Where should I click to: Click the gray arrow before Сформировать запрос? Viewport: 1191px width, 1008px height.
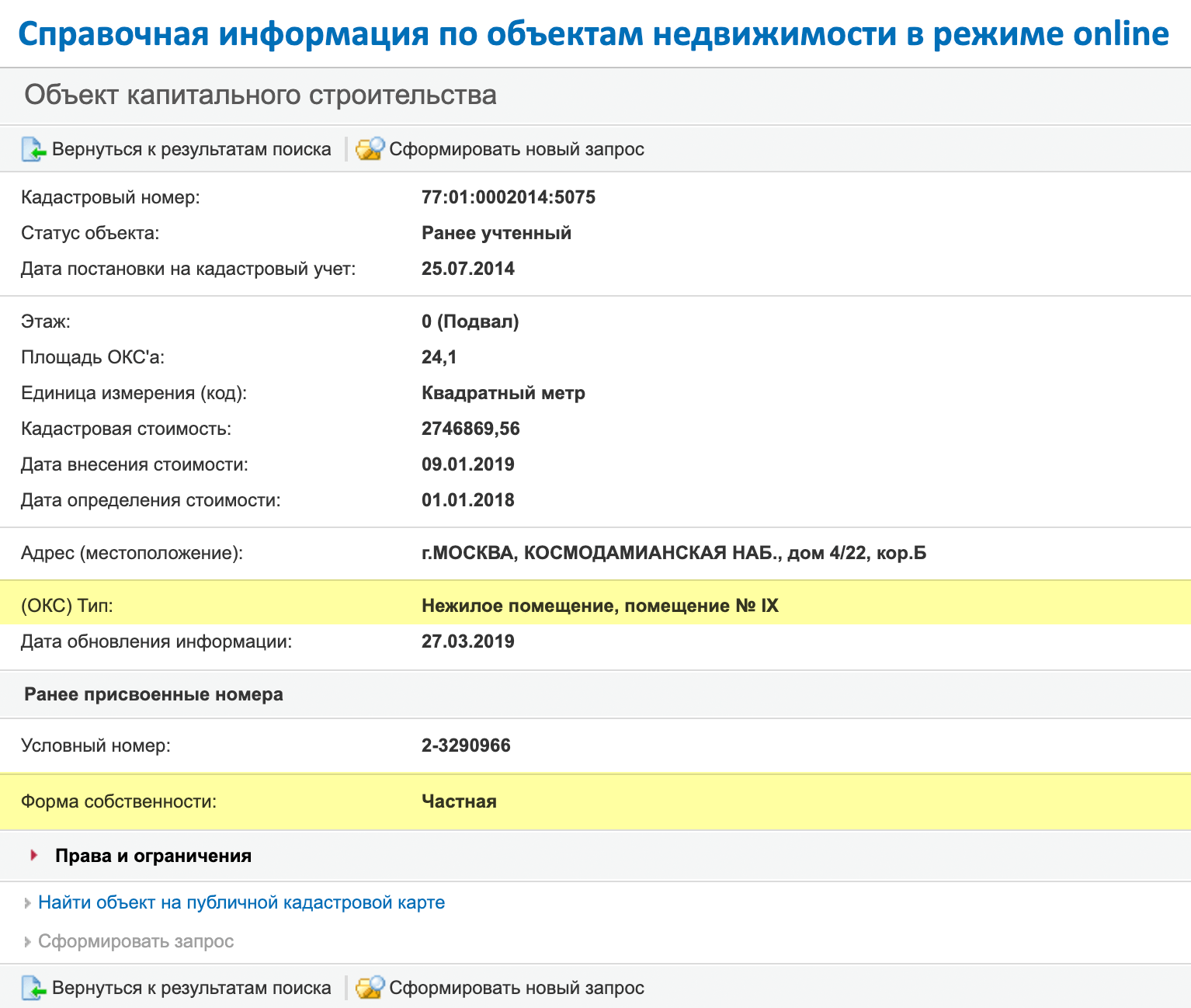[x=28, y=942]
